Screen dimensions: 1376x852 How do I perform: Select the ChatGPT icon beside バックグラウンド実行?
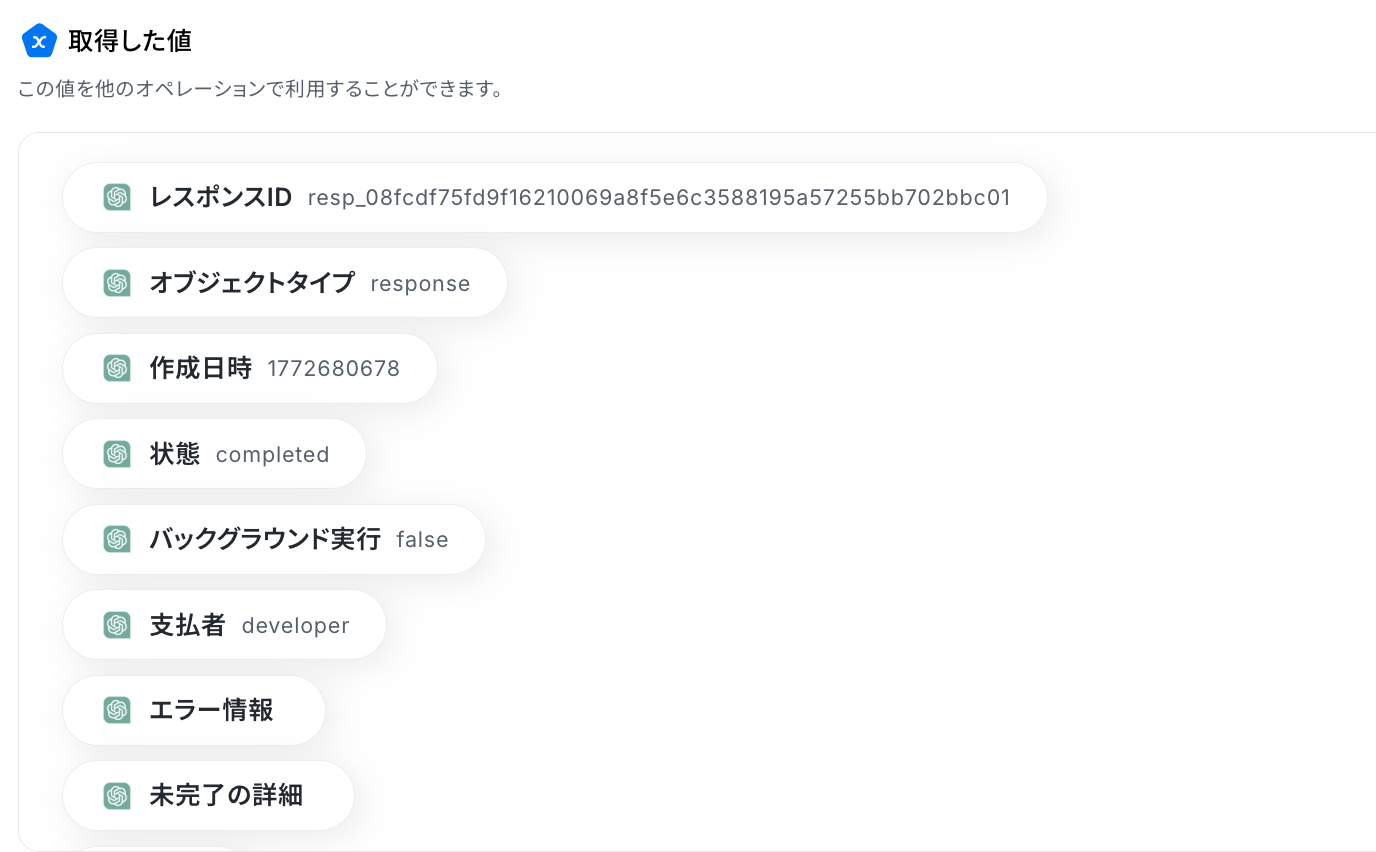tap(117, 539)
